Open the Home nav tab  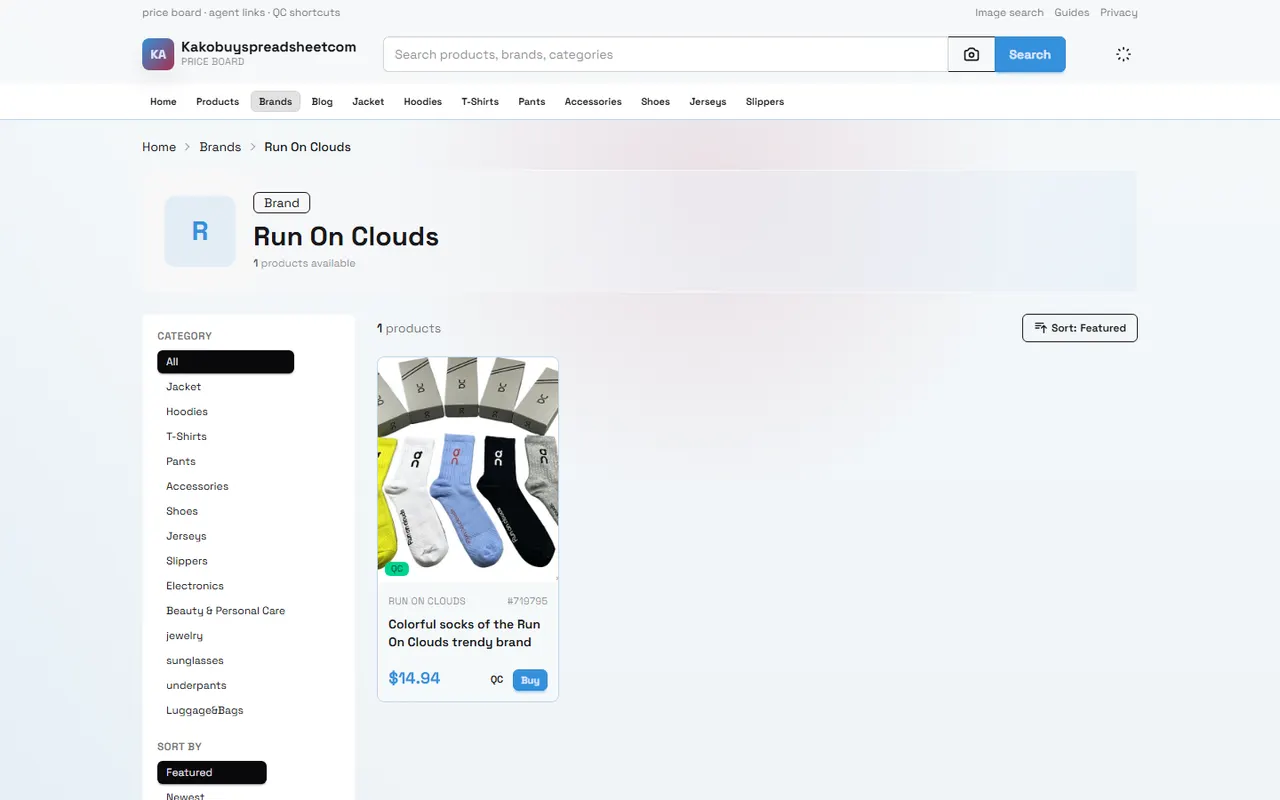pos(163,101)
